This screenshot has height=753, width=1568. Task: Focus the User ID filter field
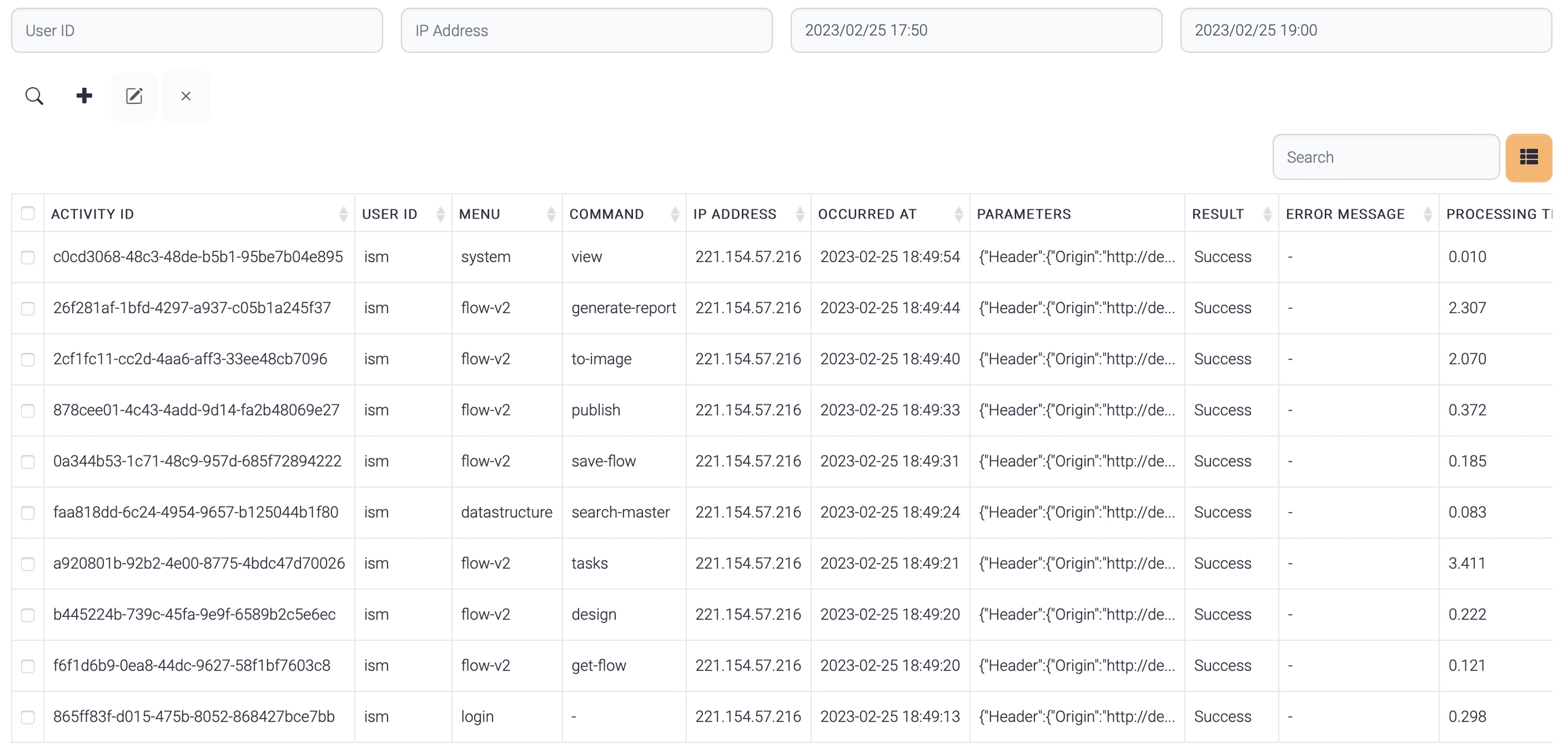(x=197, y=31)
